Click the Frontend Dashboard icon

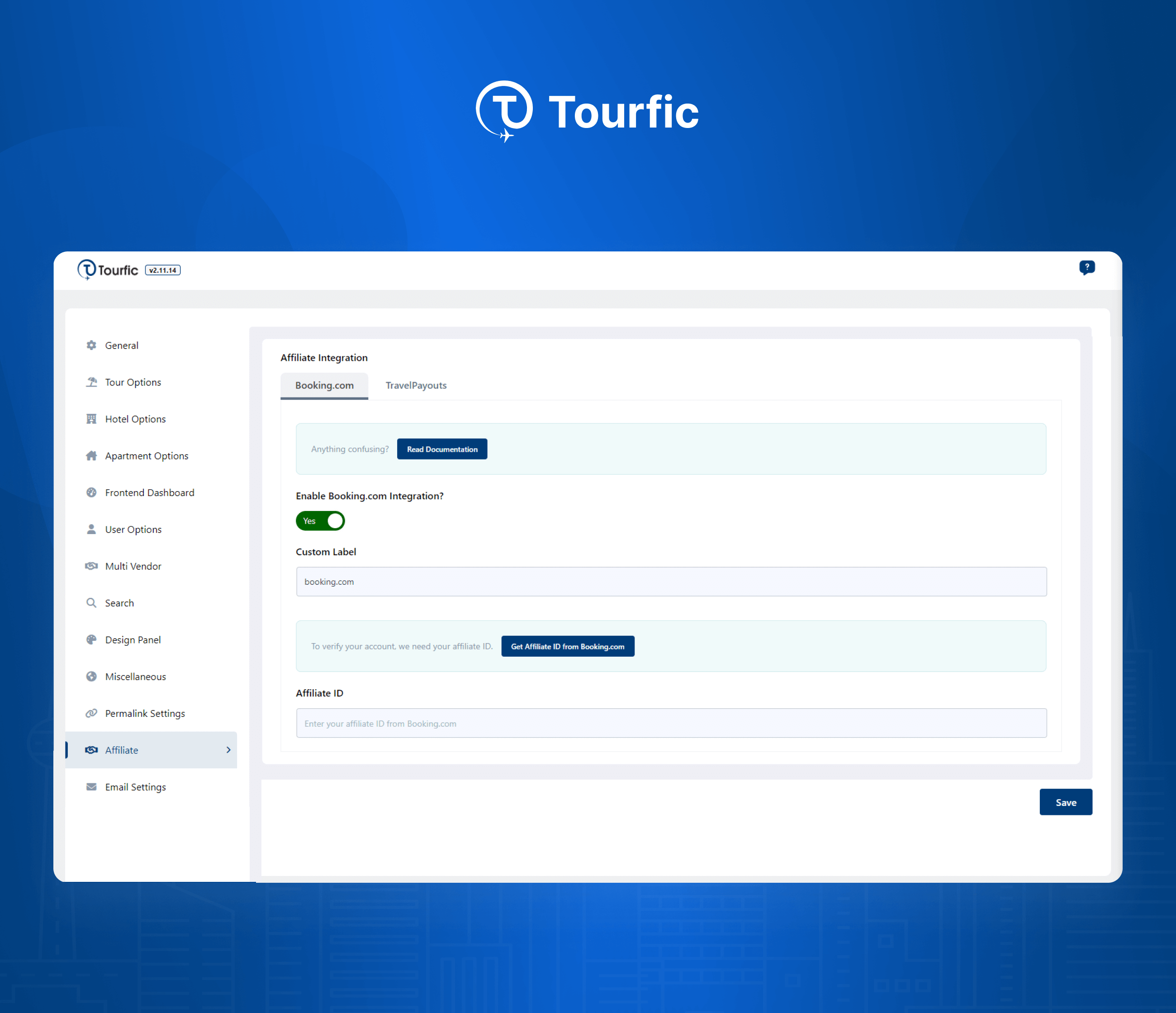click(92, 492)
